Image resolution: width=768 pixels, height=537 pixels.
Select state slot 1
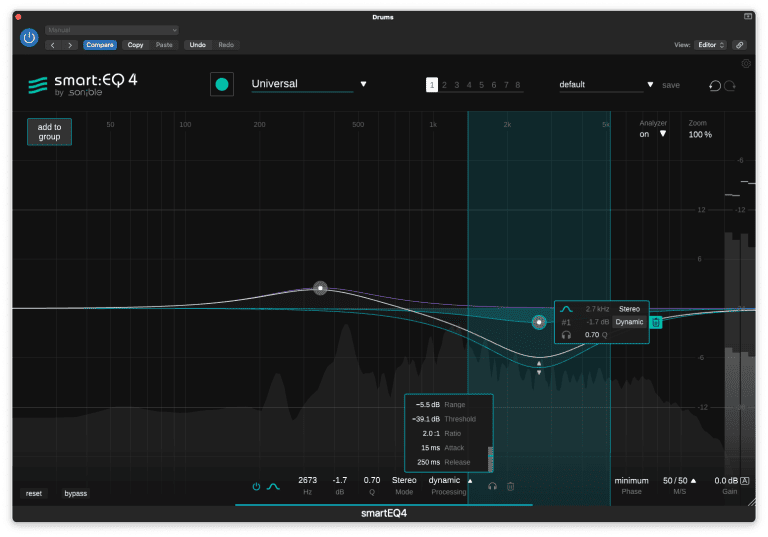click(432, 85)
